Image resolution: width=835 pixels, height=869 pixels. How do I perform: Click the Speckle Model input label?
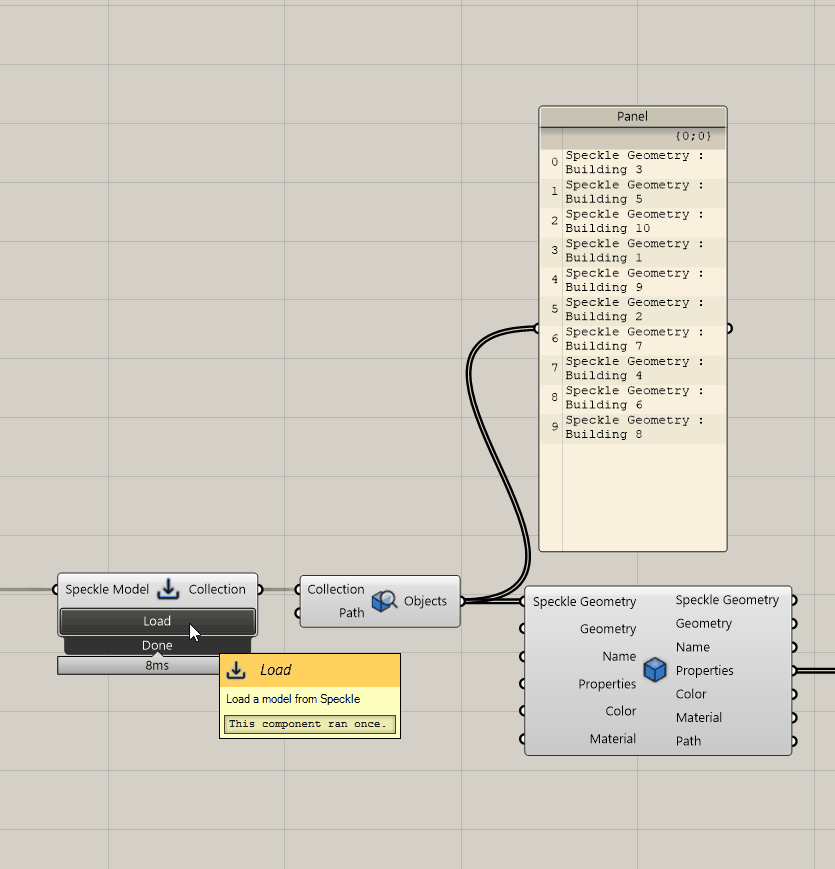107,589
